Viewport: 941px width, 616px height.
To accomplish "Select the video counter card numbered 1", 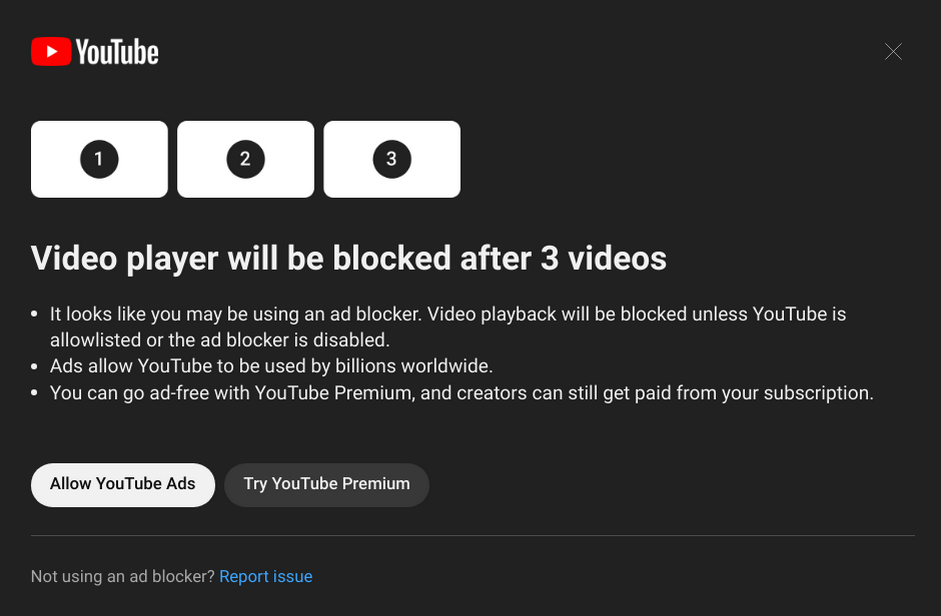I will pyautogui.click(x=100, y=159).
